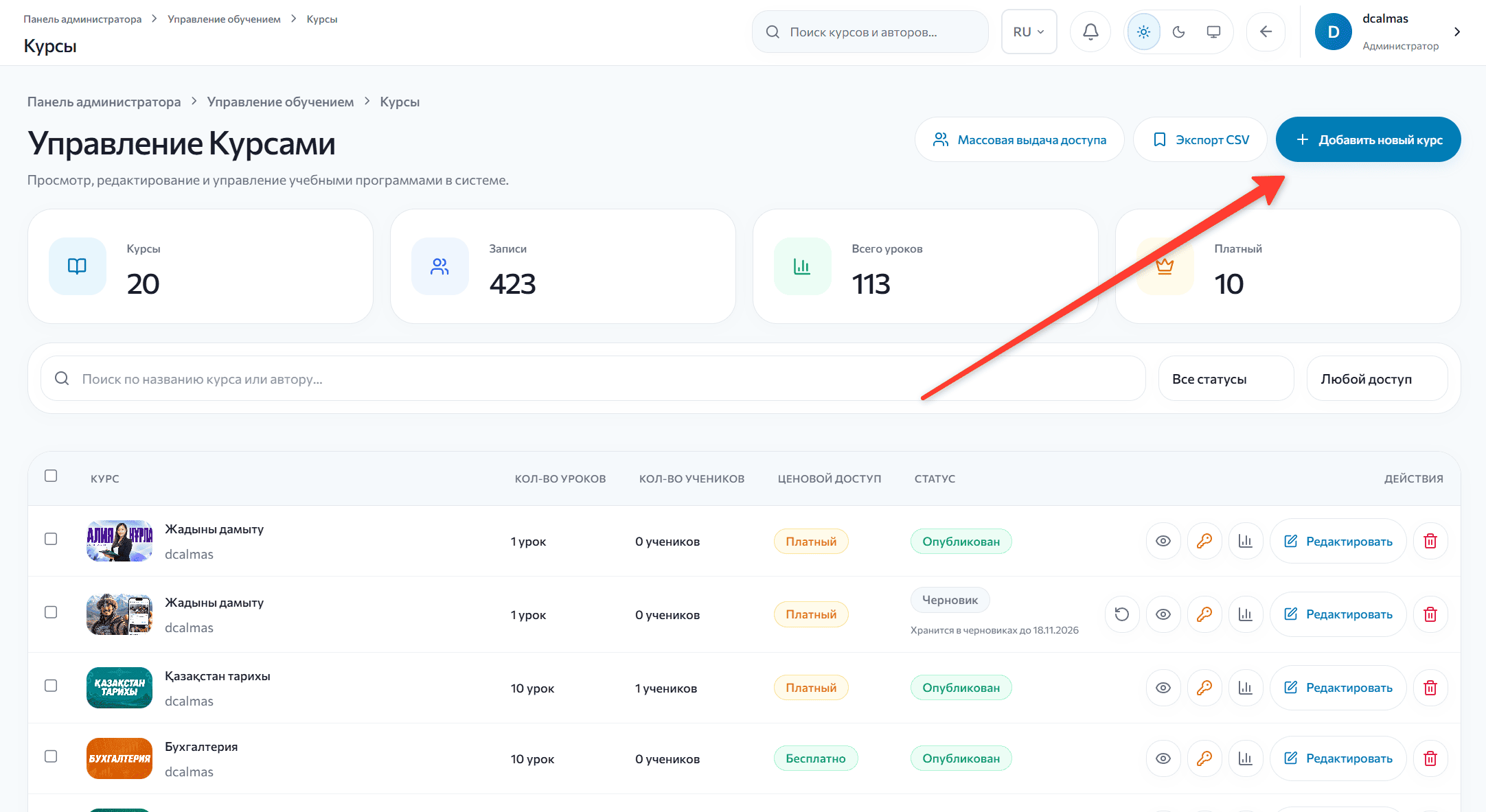Click key icon for published Жадыны дамыту
Screen dimensions: 1486x812
(1204, 541)
